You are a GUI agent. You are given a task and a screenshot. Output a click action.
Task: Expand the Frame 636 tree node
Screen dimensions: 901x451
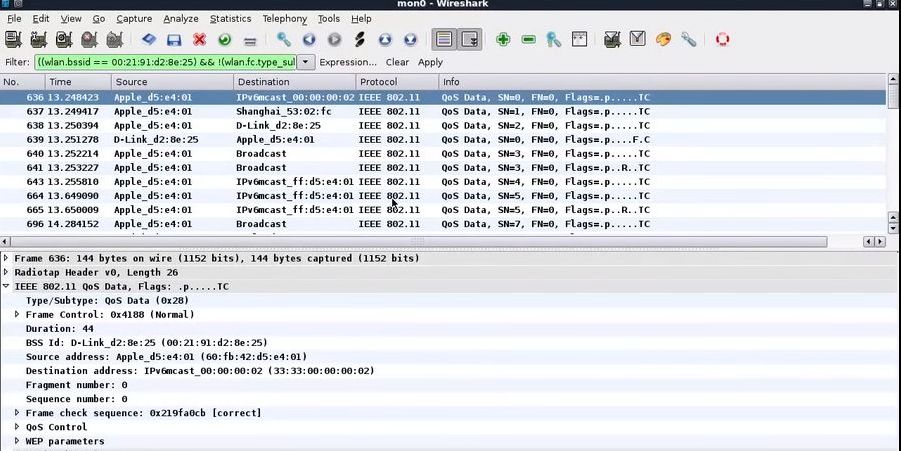pyautogui.click(x=6, y=258)
